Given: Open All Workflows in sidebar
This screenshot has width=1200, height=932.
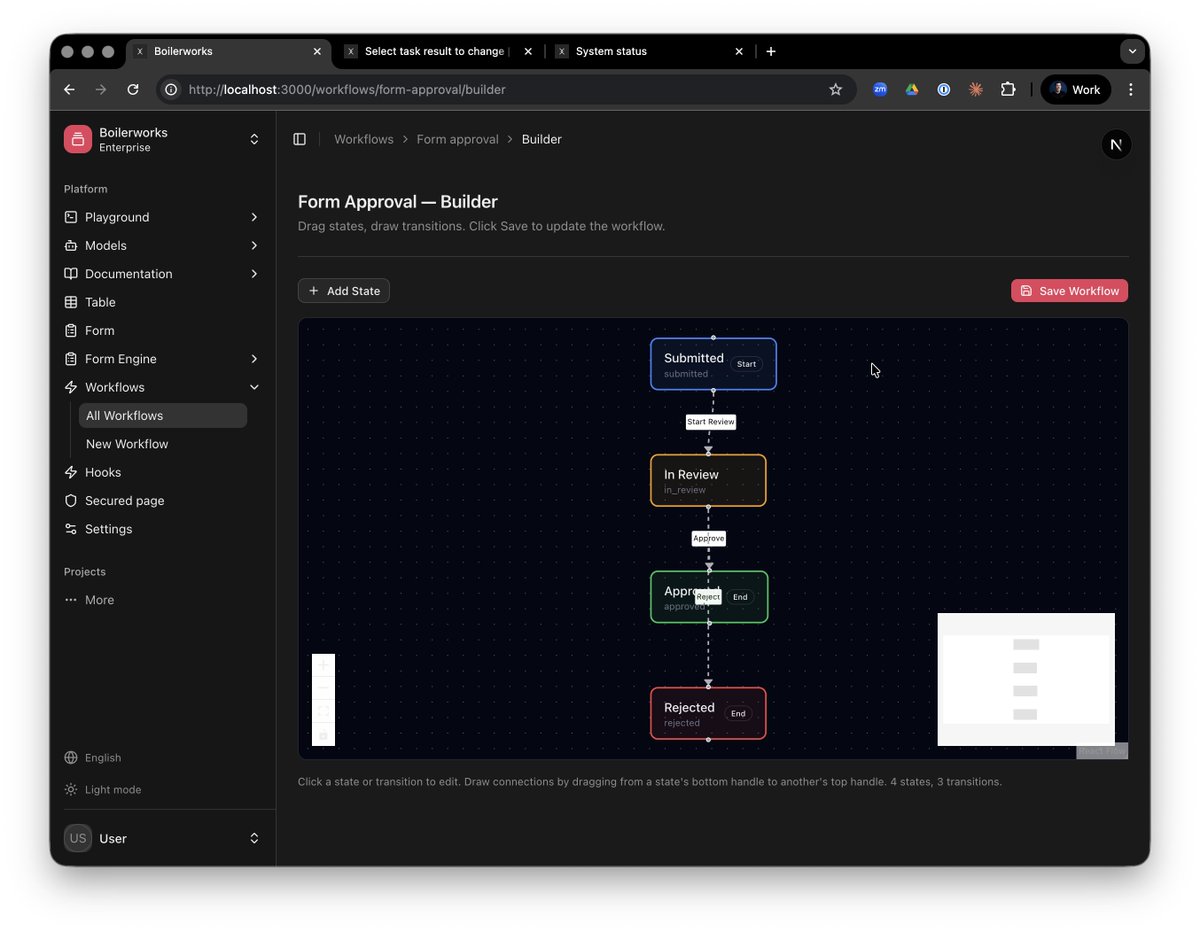Looking at the screenshot, I should [x=163, y=416].
